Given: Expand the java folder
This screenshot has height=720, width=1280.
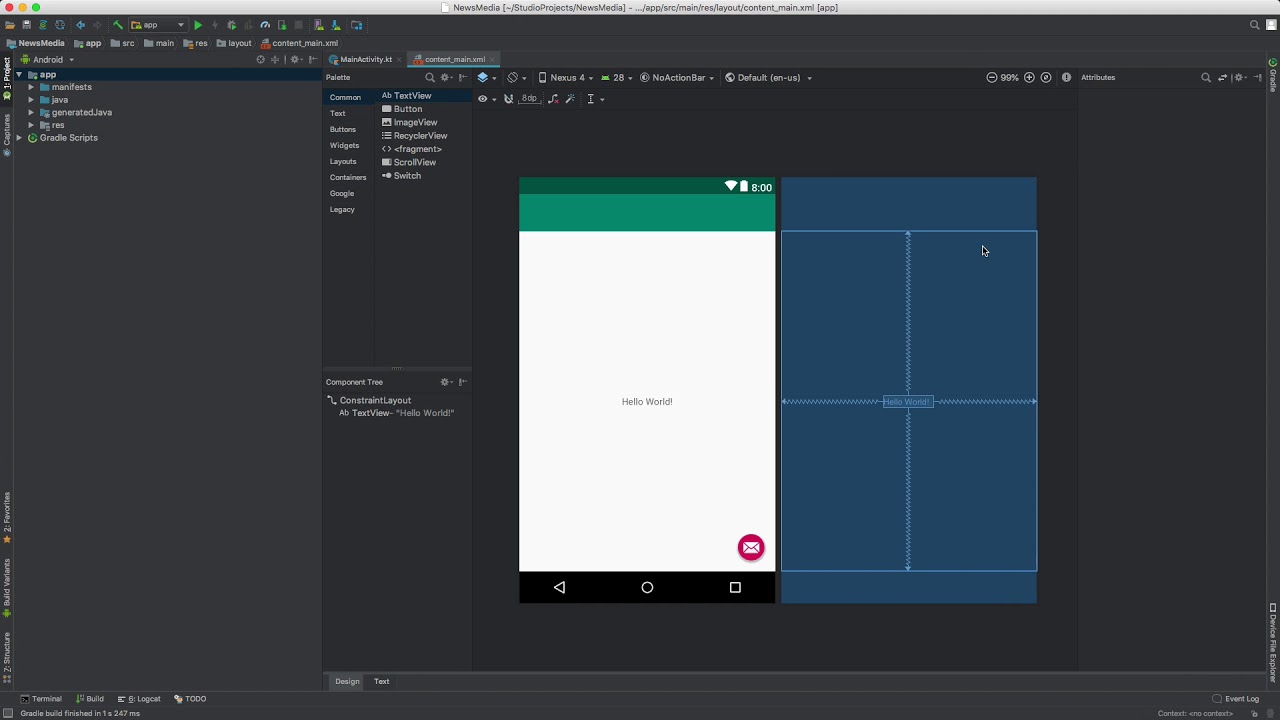Looking at the screenshot, I should pos(31,100).
